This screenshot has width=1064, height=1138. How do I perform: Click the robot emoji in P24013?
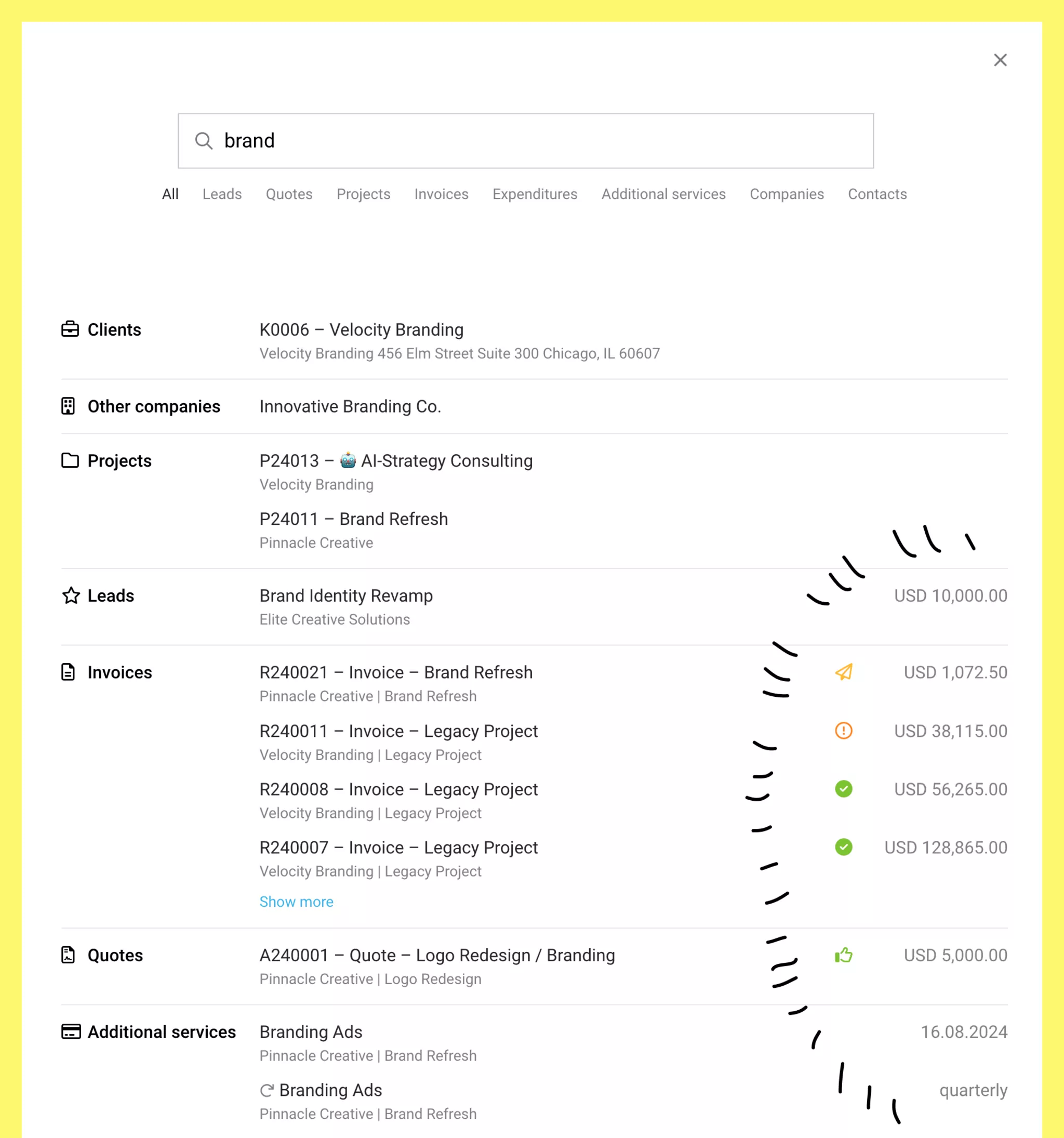(x=348, y=460)
